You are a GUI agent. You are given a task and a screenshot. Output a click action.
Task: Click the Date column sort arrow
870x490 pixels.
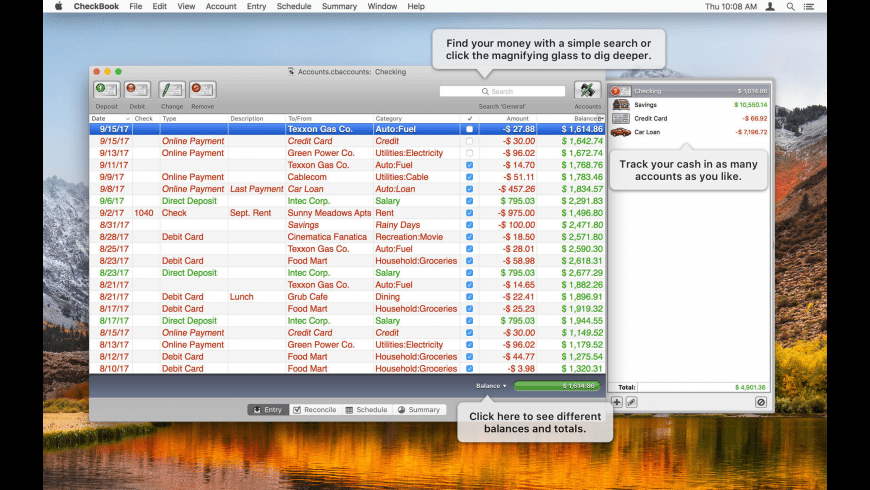click(128, 119)
